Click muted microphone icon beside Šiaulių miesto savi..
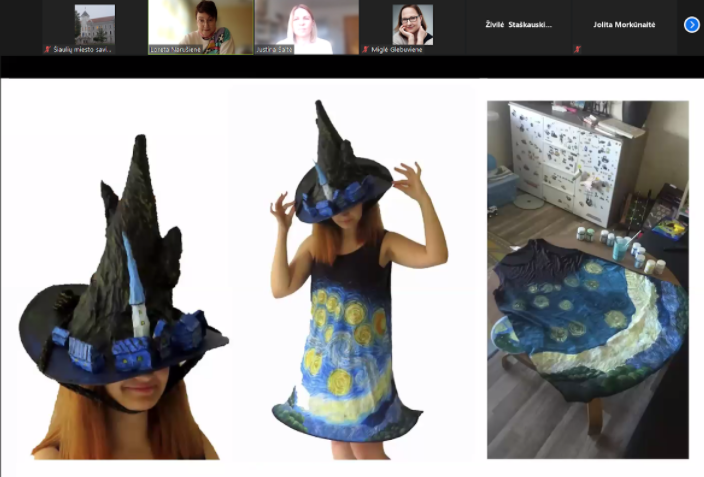 [x=48, y=49]
